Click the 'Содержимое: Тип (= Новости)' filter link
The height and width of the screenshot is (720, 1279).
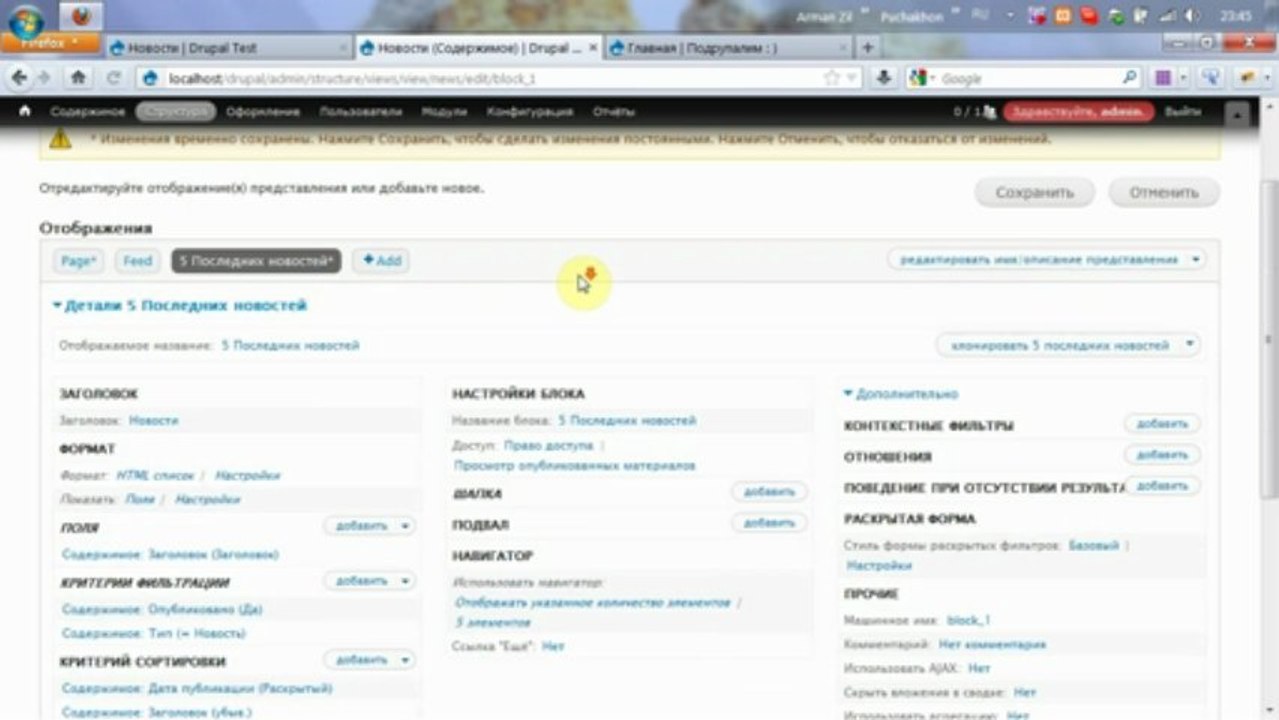pyautogui.click(x=153, y=634)
